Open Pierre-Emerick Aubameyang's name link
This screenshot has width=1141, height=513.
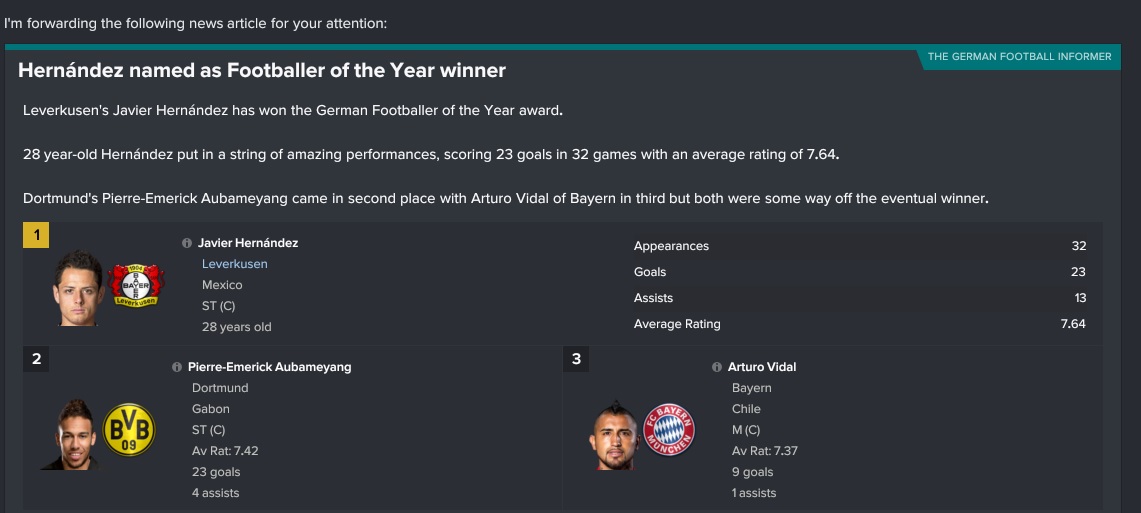click(x=269, y=367)
